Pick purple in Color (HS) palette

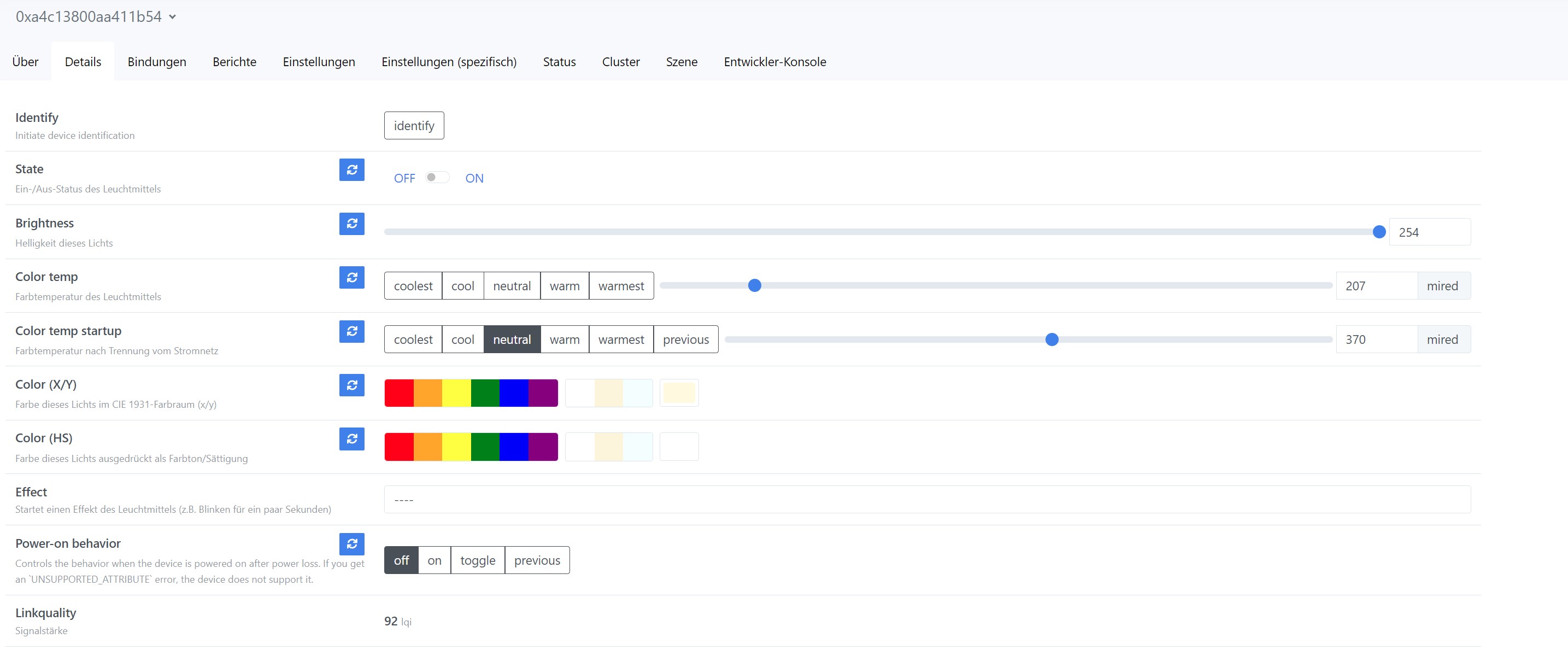click(543, 447)
